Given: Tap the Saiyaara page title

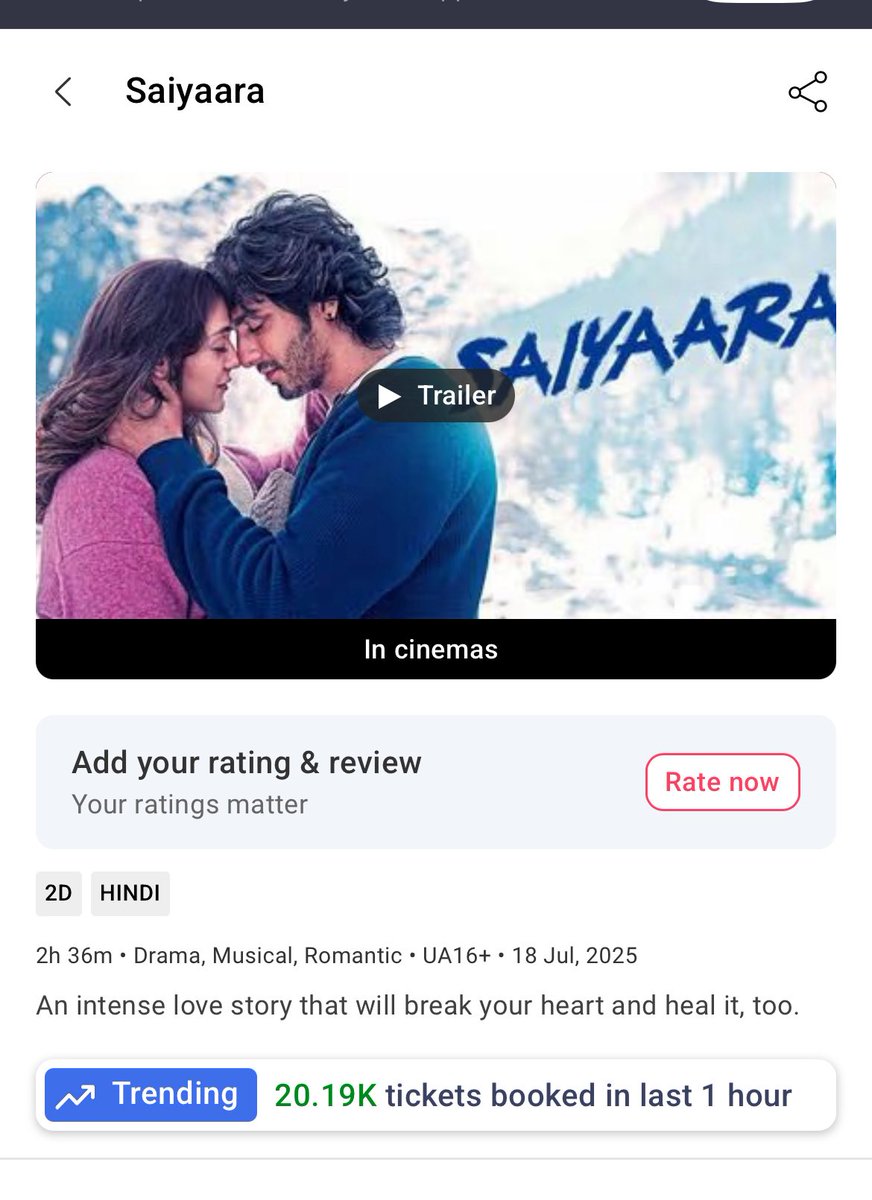Looking at the screenshot, I should [x=195, y=91].
